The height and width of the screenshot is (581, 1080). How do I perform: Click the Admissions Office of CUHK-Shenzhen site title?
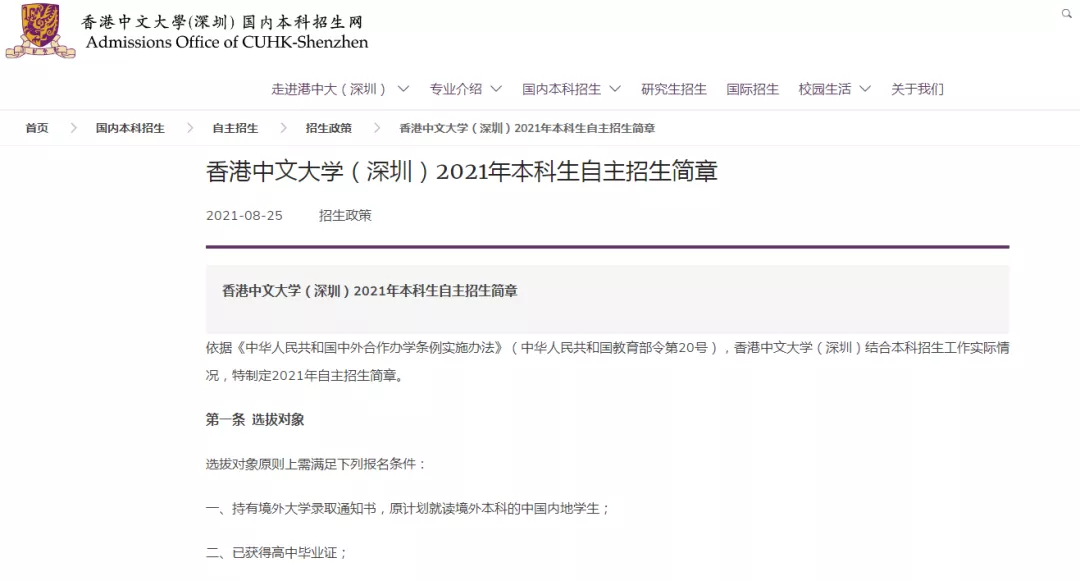(227, 42)
